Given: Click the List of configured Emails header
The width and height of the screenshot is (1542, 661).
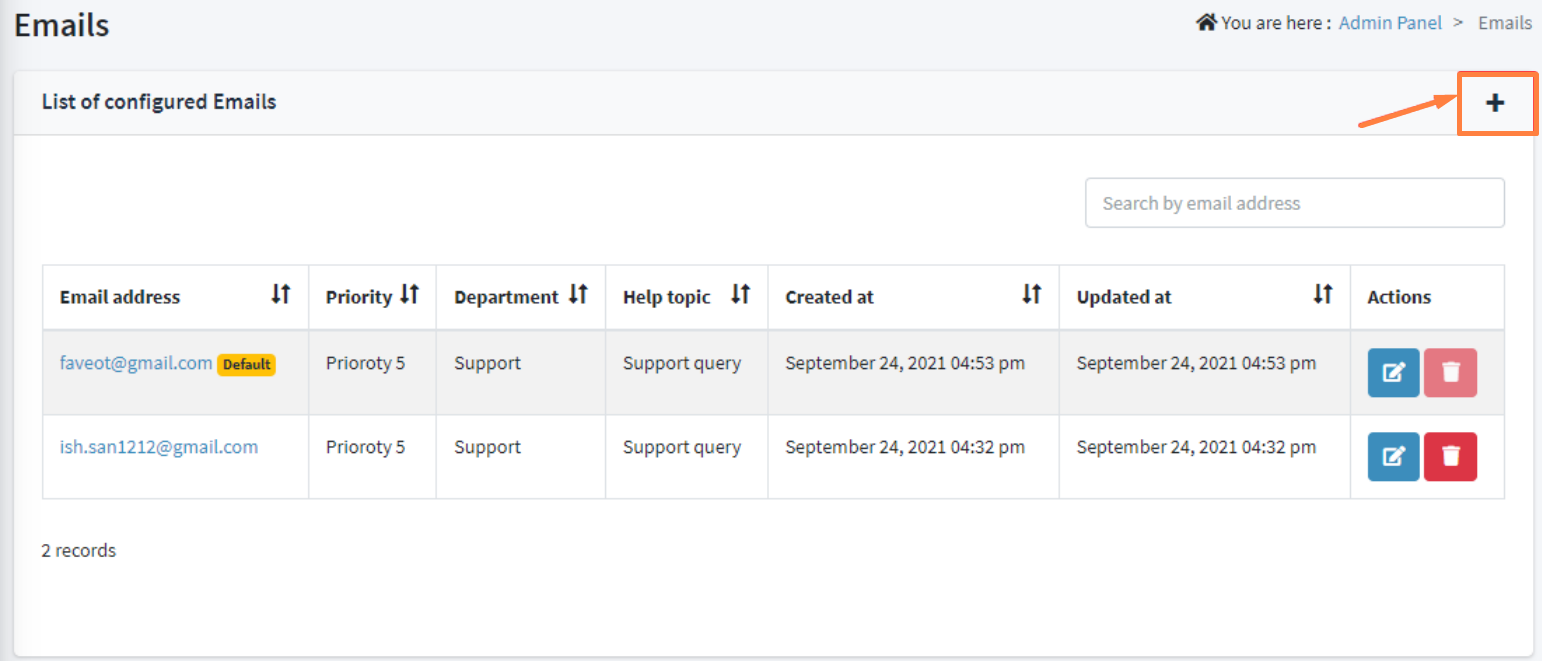Looking at the screenshot, I should point(159,101).
